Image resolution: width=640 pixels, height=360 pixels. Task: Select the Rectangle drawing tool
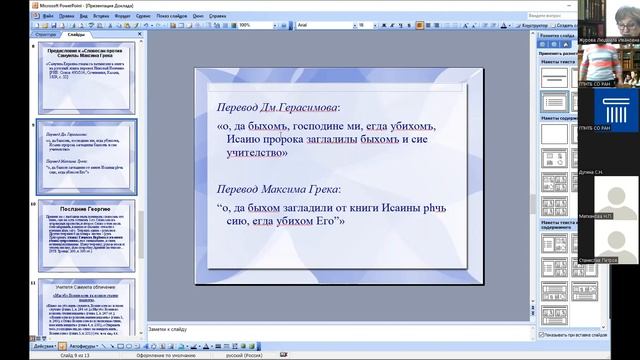(x=120, y=346)
